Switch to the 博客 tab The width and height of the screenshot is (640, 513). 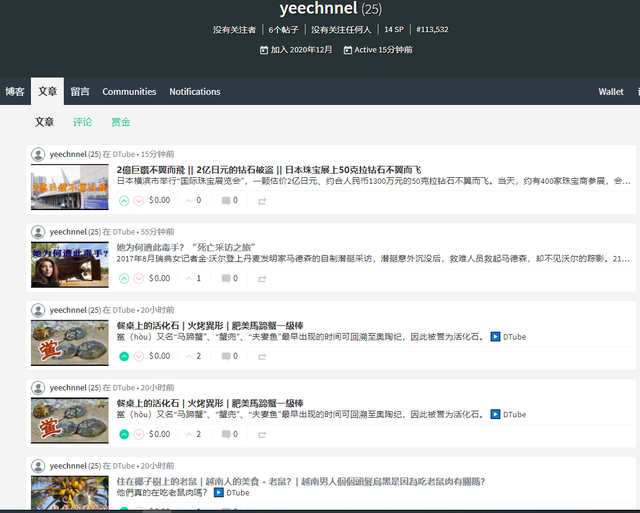click(15, 91)
